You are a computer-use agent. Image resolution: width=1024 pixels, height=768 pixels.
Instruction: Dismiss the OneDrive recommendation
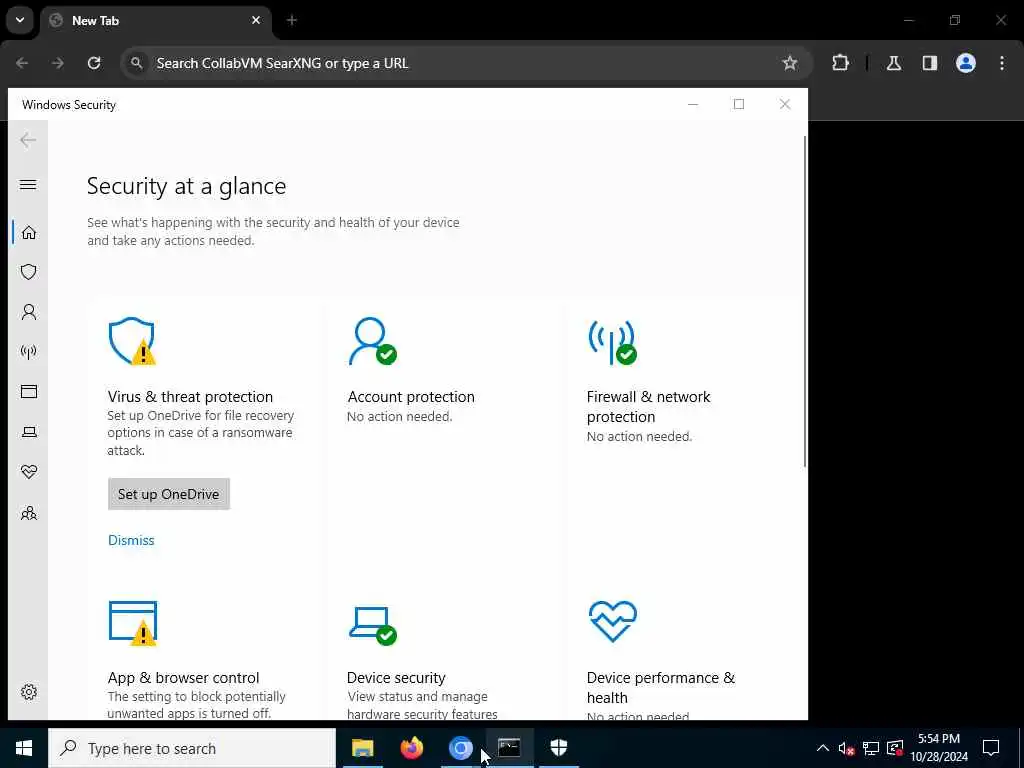click(131, 540)
